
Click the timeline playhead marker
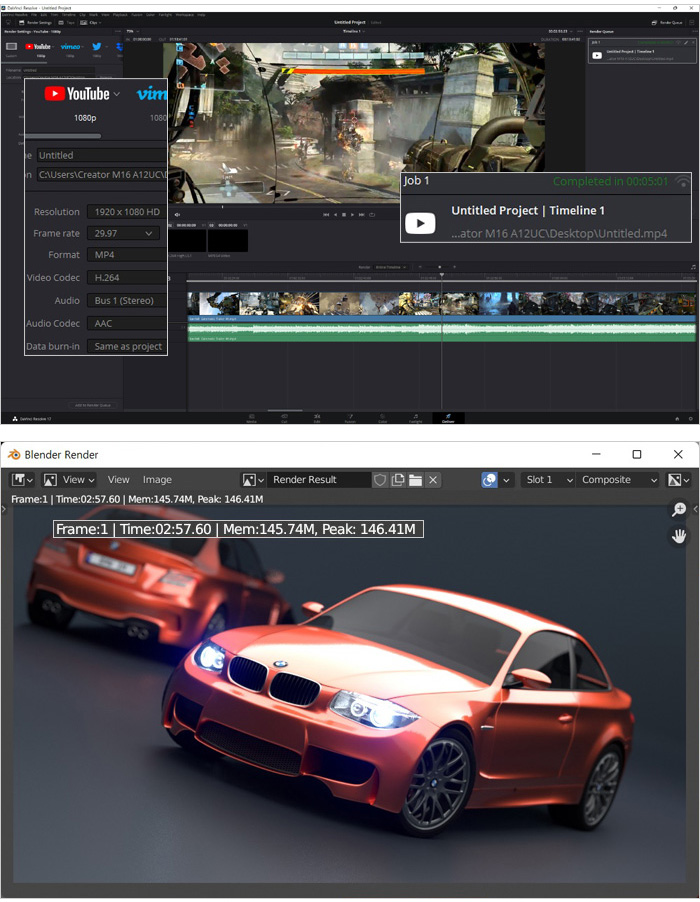[442, 275]
